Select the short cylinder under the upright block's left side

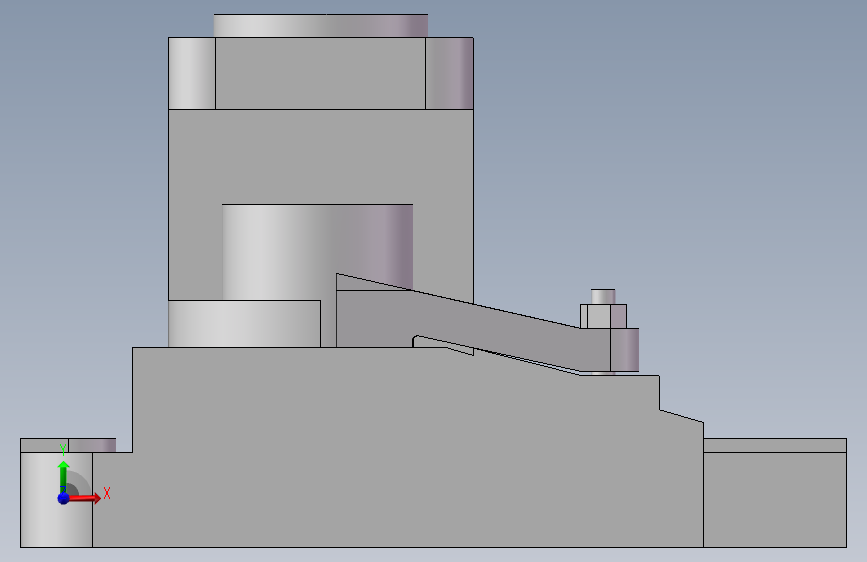click(x=244, y=324)
